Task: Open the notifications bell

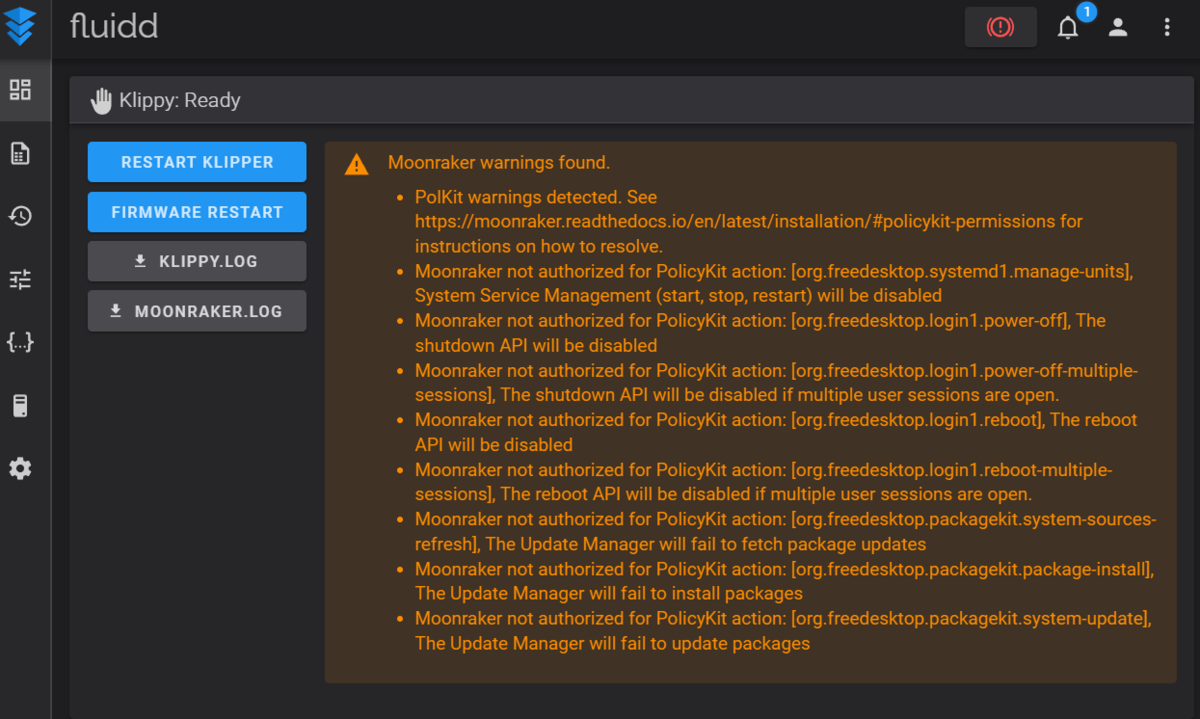Action: coord(1068,28)
